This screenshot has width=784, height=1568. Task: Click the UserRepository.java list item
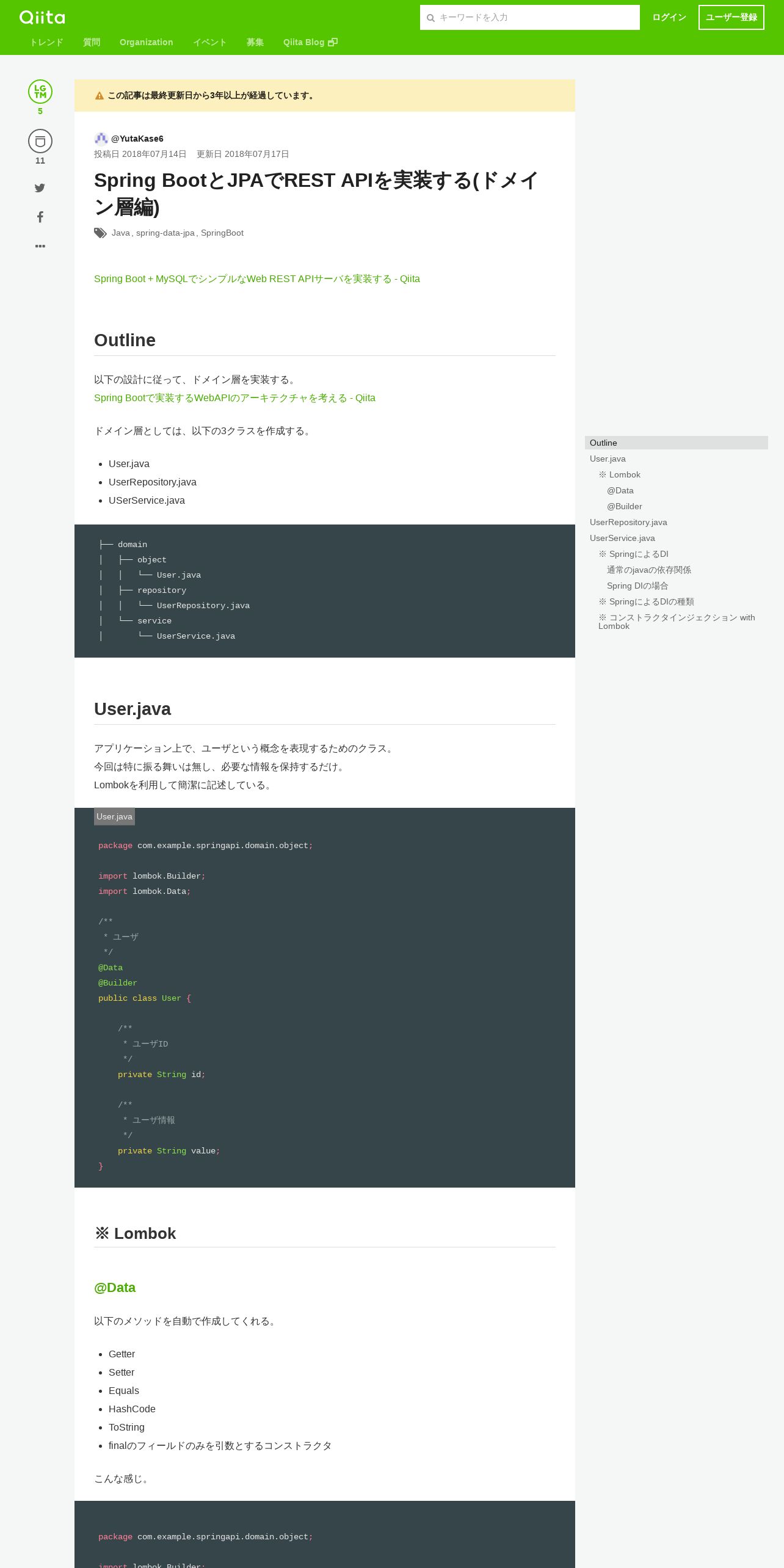[153, 482]
